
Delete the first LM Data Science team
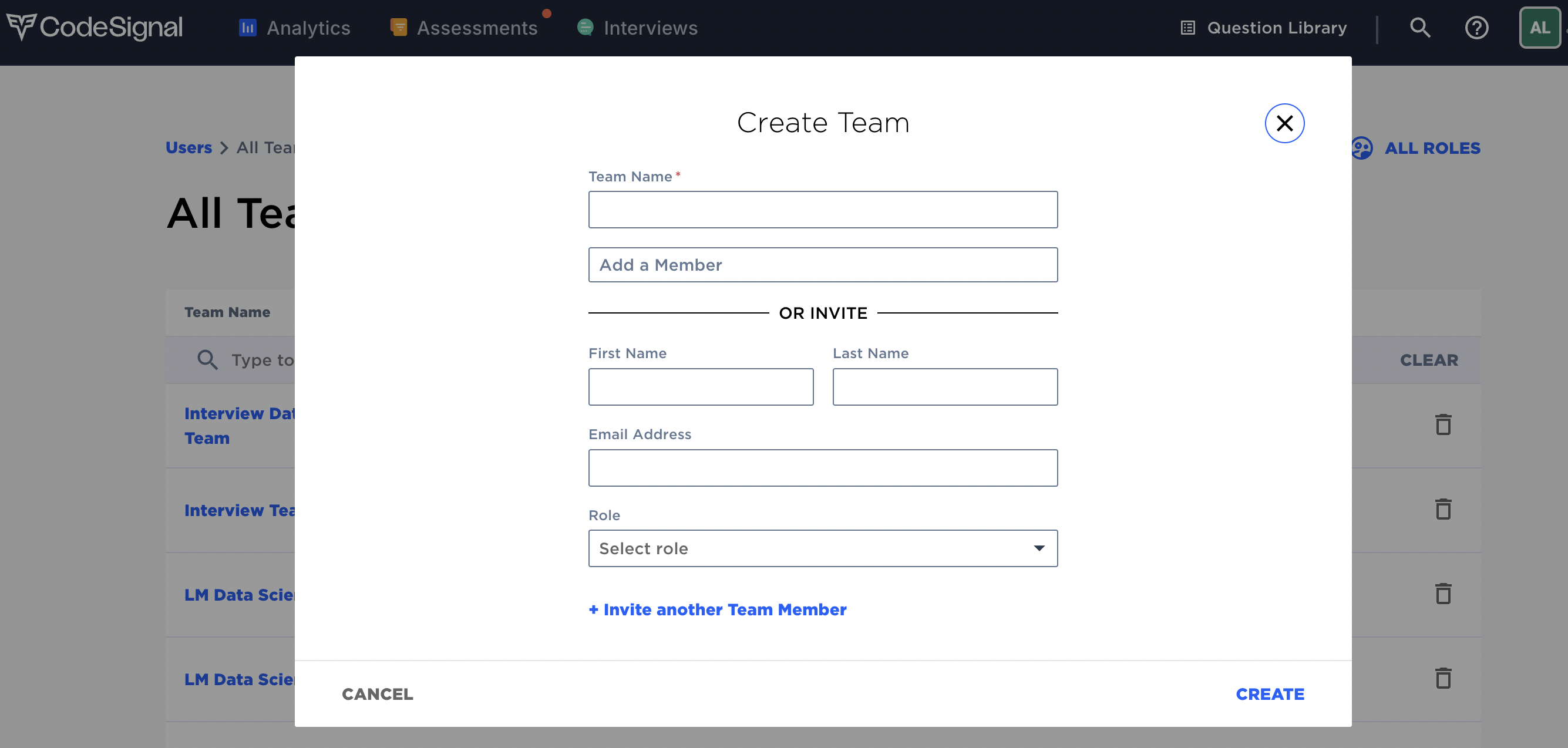click(x=1443, y=594)
